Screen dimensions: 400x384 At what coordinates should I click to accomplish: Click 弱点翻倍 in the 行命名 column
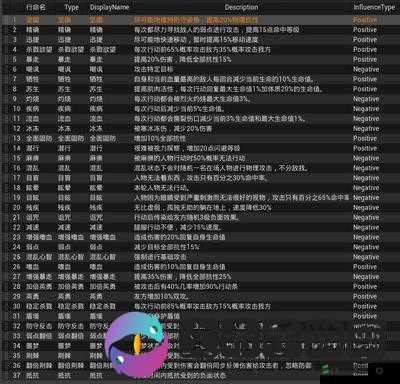coord(39,336)
